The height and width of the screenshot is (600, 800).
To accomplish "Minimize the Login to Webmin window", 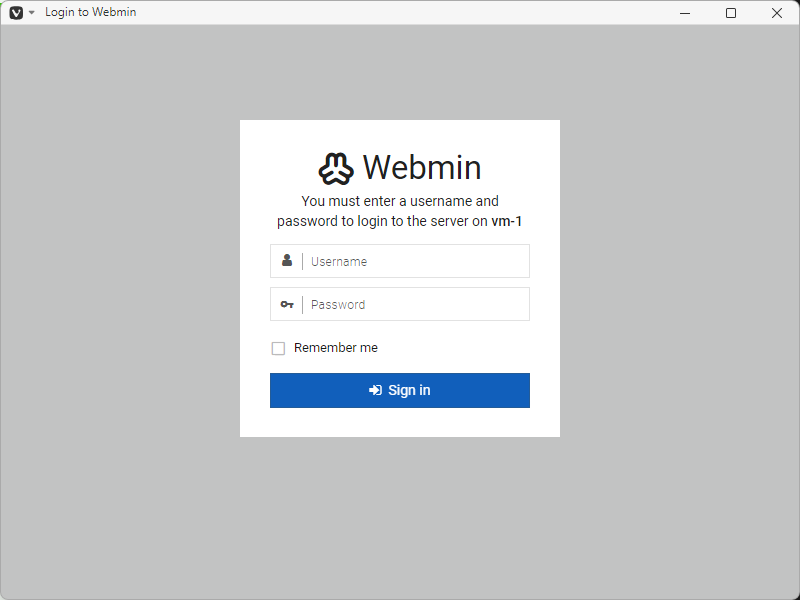I will [685, 13].
